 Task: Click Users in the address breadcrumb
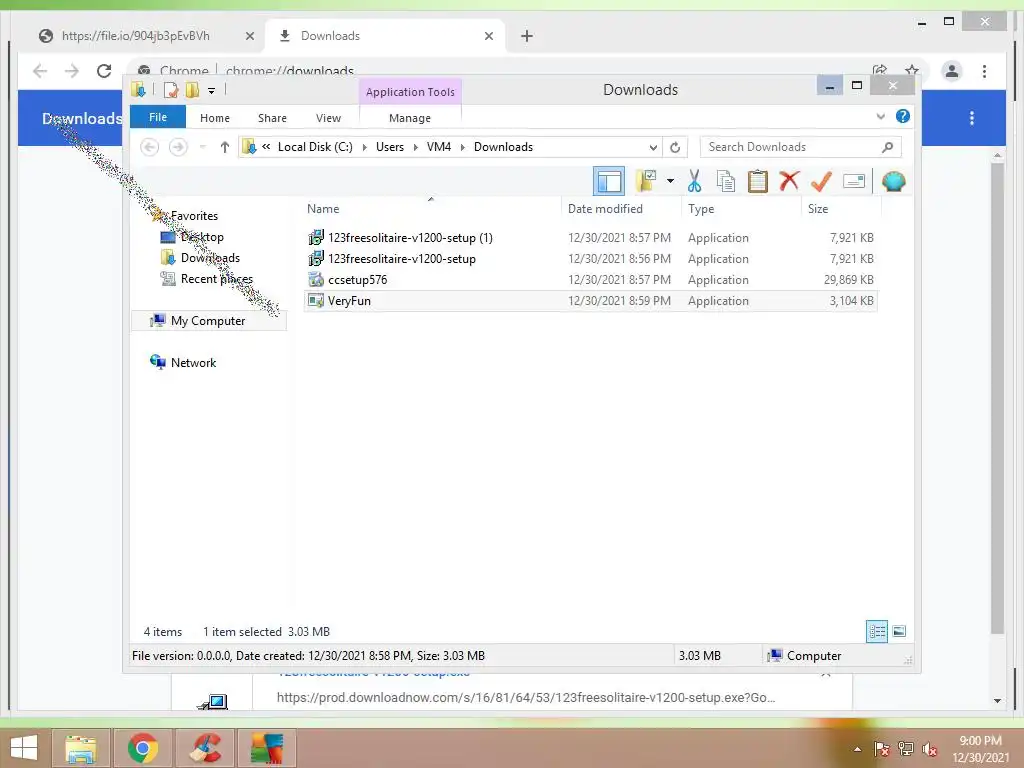tap(390, 147)
